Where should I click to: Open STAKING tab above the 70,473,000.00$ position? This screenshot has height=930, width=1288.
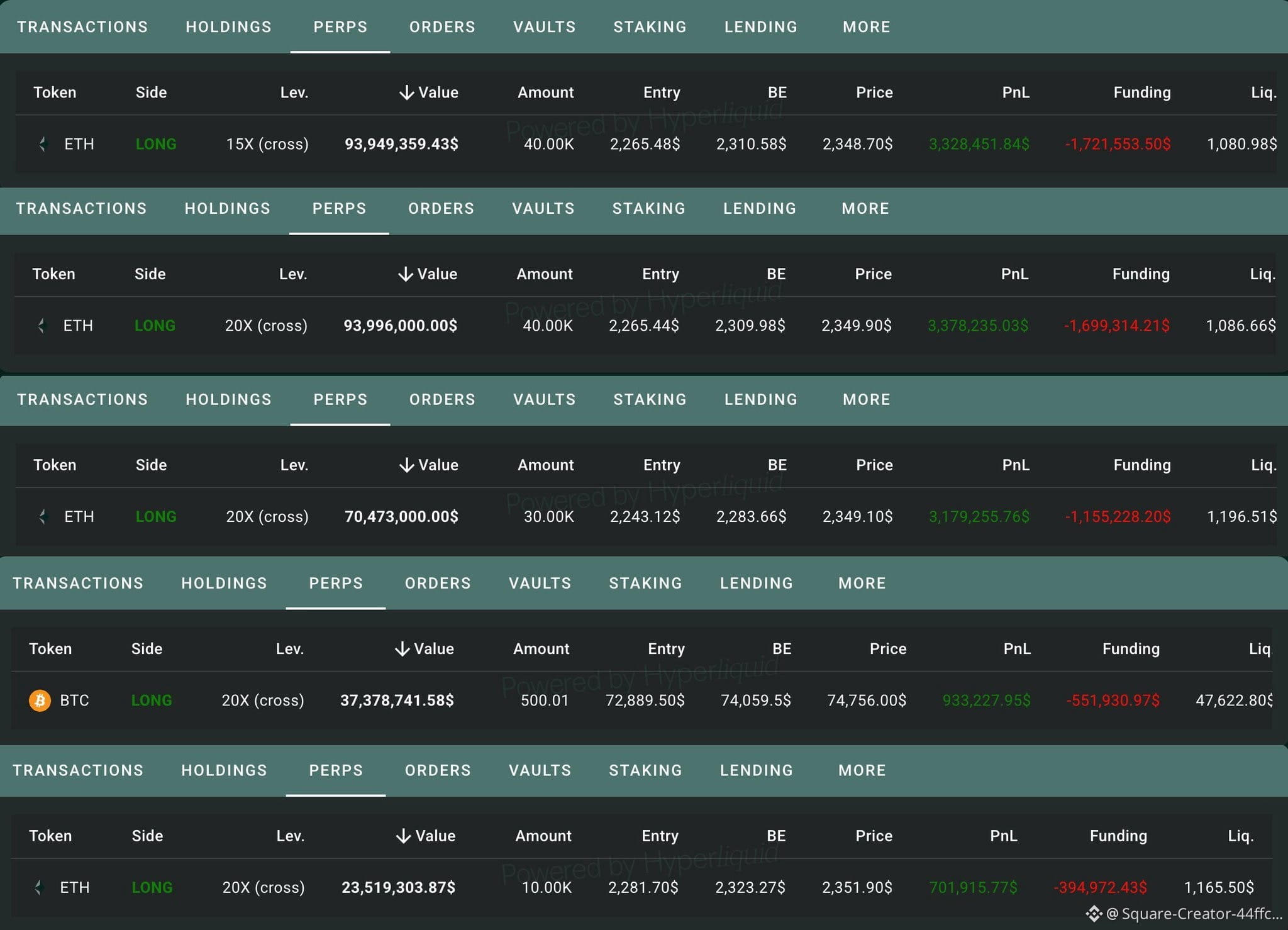coord(650,399)
